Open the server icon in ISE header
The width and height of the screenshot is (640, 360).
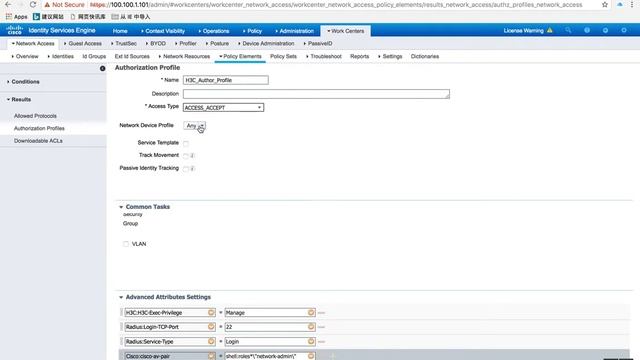tap(605, 30)
